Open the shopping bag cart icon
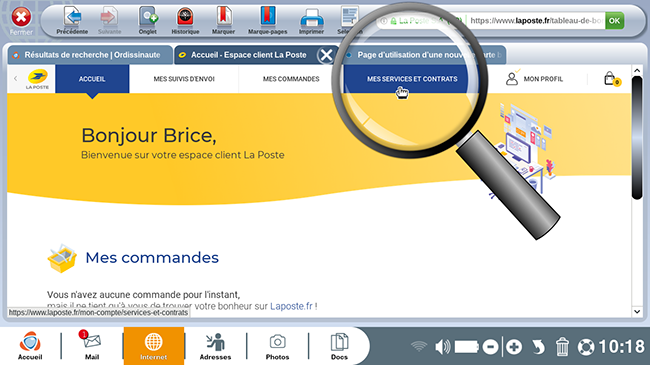Viewport: 650px width, 365px height. pos(612,78)
